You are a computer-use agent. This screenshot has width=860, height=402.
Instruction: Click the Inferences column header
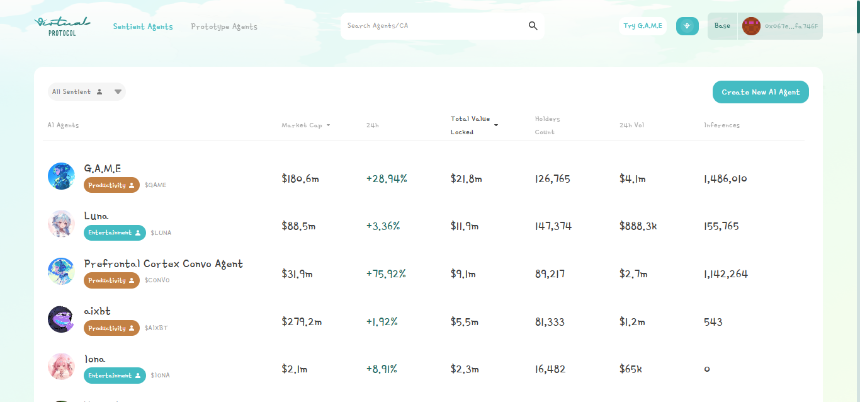(x=721, y=125)
